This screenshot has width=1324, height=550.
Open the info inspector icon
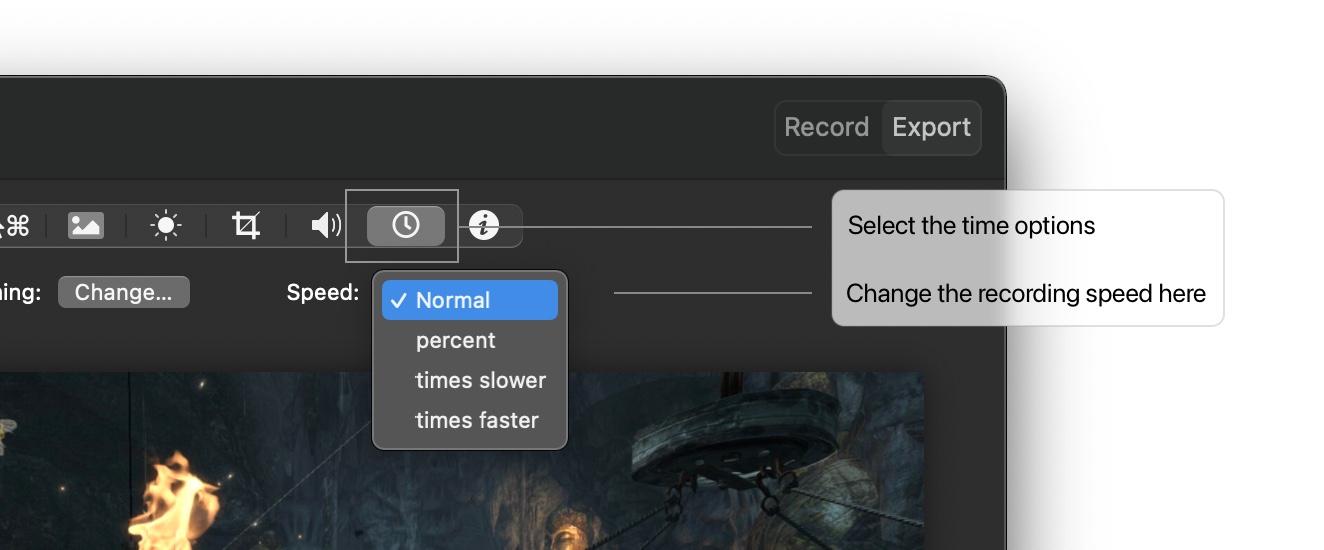coord(484,225)
